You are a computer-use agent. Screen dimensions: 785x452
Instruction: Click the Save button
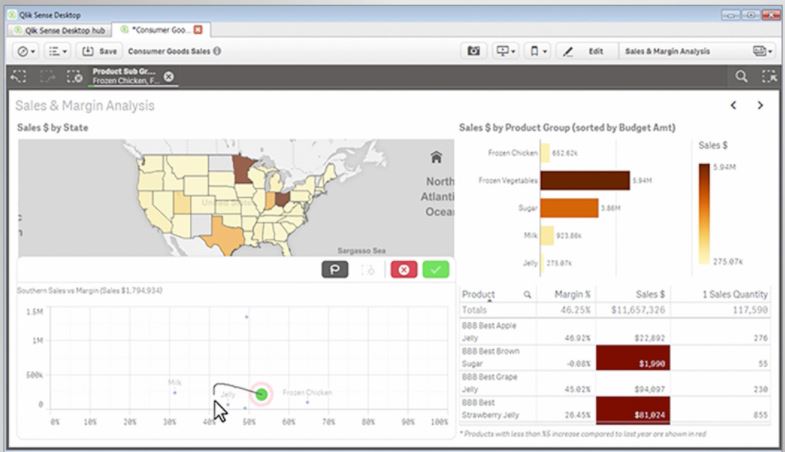(x=99, y=50)
